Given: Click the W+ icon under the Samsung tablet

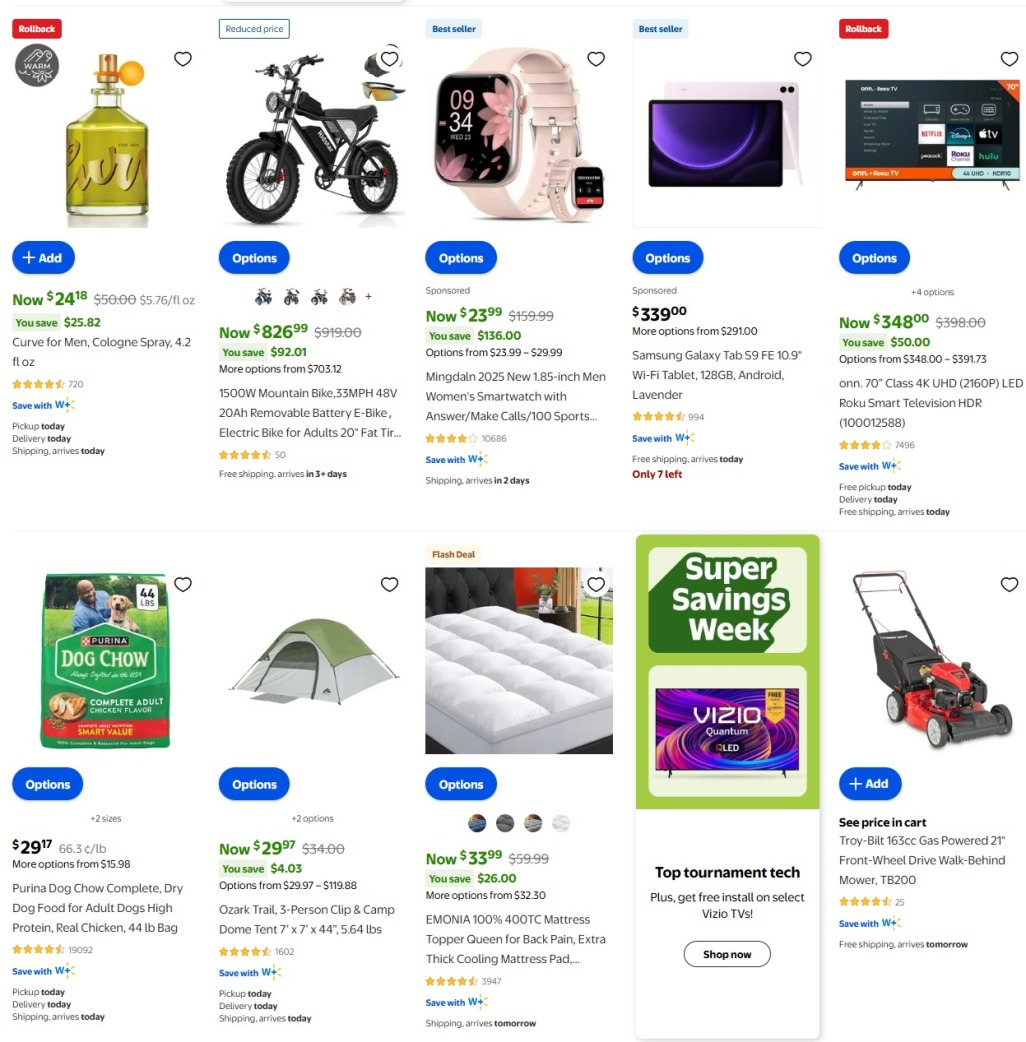Looking at the screenshot, I should (x=684, y=437).
